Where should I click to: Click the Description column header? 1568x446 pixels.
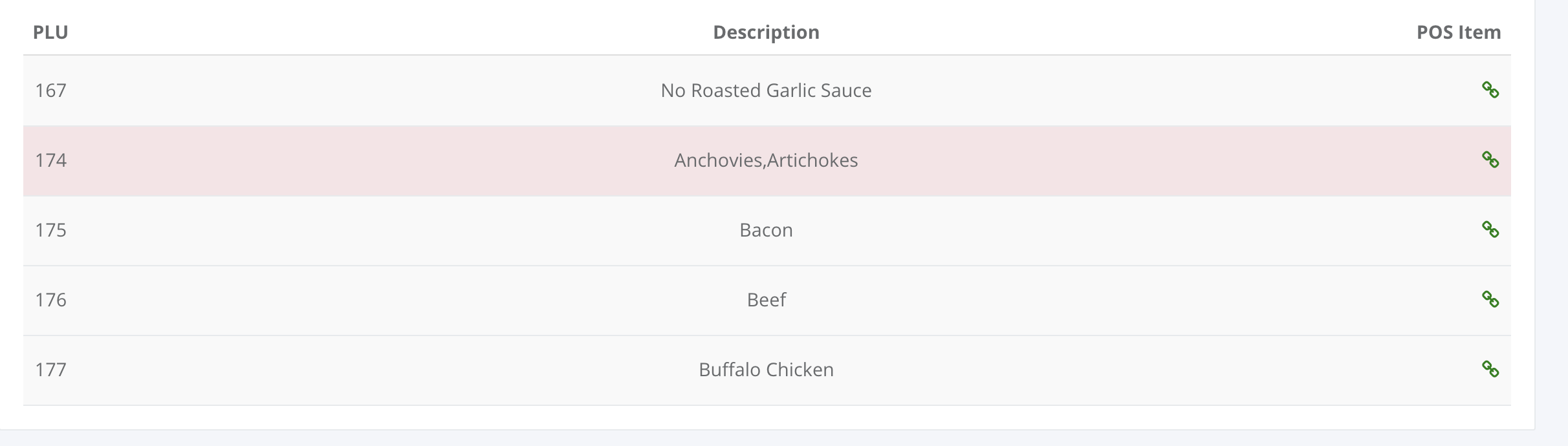(766, 32)
